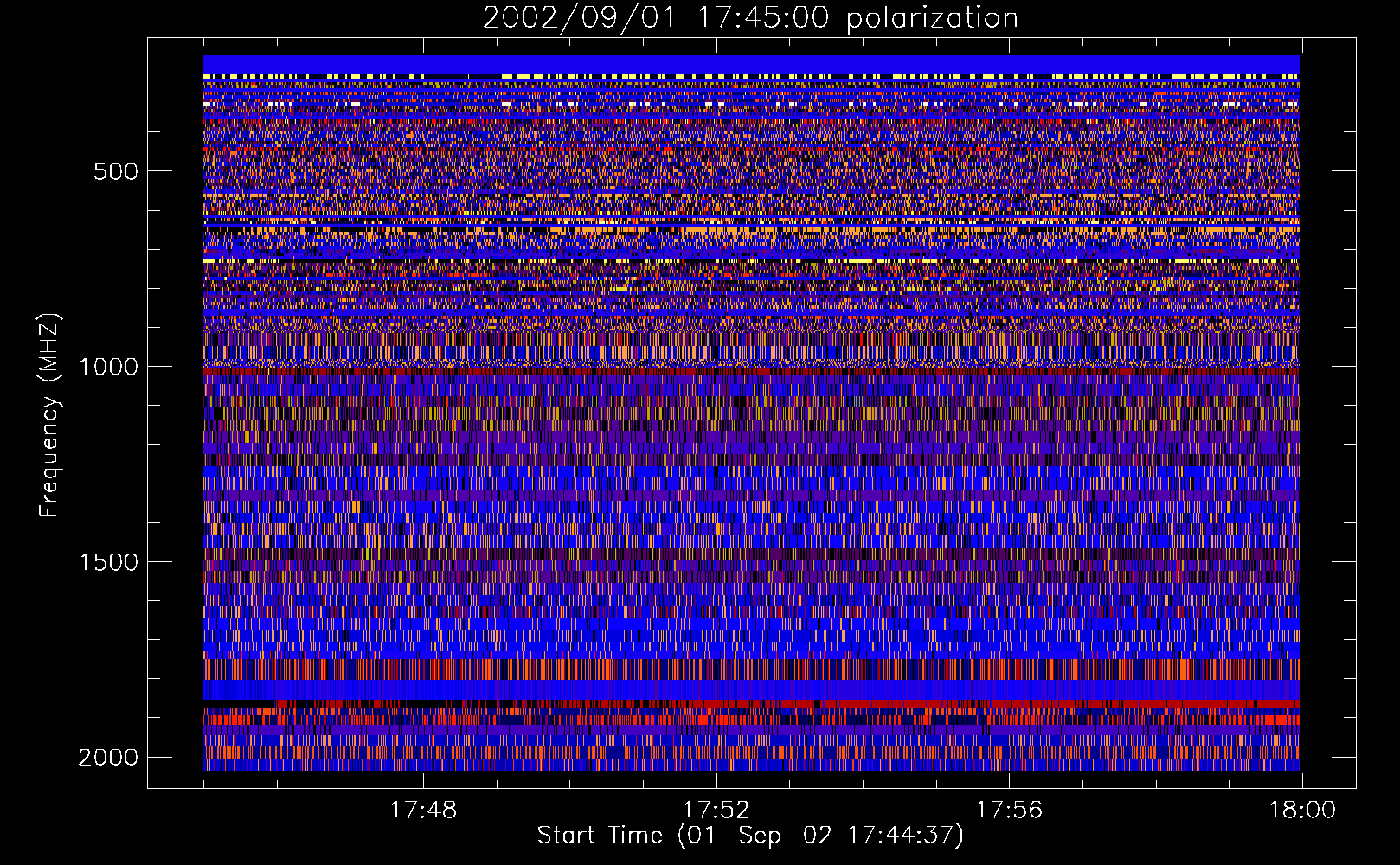Click the 18:00 time tick label
Viewport: 1400px width, 865px height.
coord(1302,811)
